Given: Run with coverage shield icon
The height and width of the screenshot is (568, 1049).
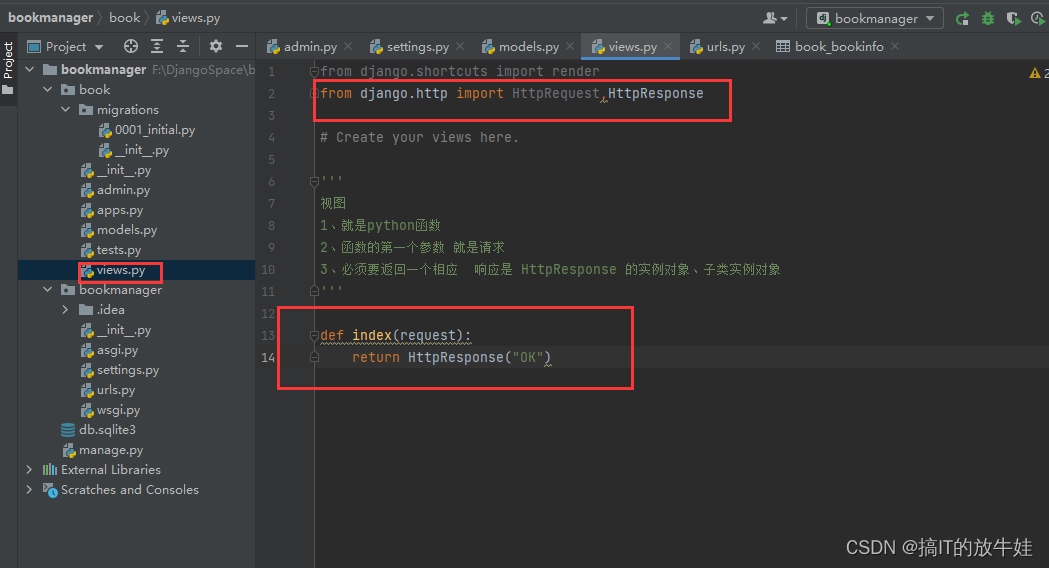Looking at the screenshot, I should pyautogui.click(x=1014, y=19).
